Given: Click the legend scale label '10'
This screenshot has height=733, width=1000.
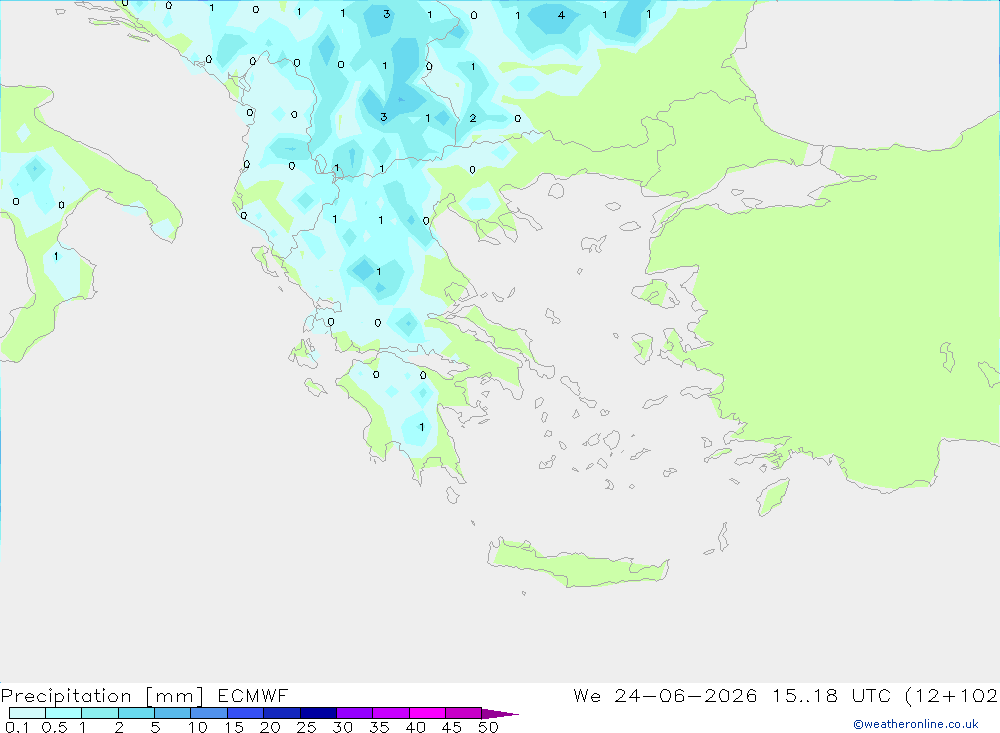Looking at the screenshot, I should [x=198, y=727].
